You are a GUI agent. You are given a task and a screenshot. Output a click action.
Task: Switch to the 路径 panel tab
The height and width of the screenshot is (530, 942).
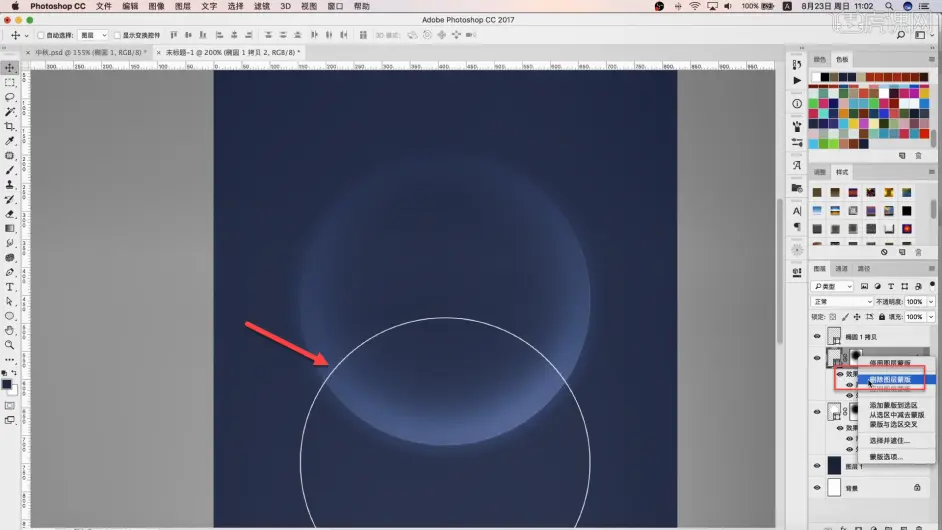(864, 269)
